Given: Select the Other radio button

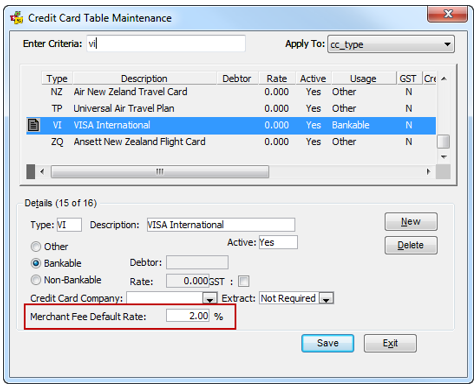Looking at the screenshot, I should pyautogui.click(x=36, y=247).
